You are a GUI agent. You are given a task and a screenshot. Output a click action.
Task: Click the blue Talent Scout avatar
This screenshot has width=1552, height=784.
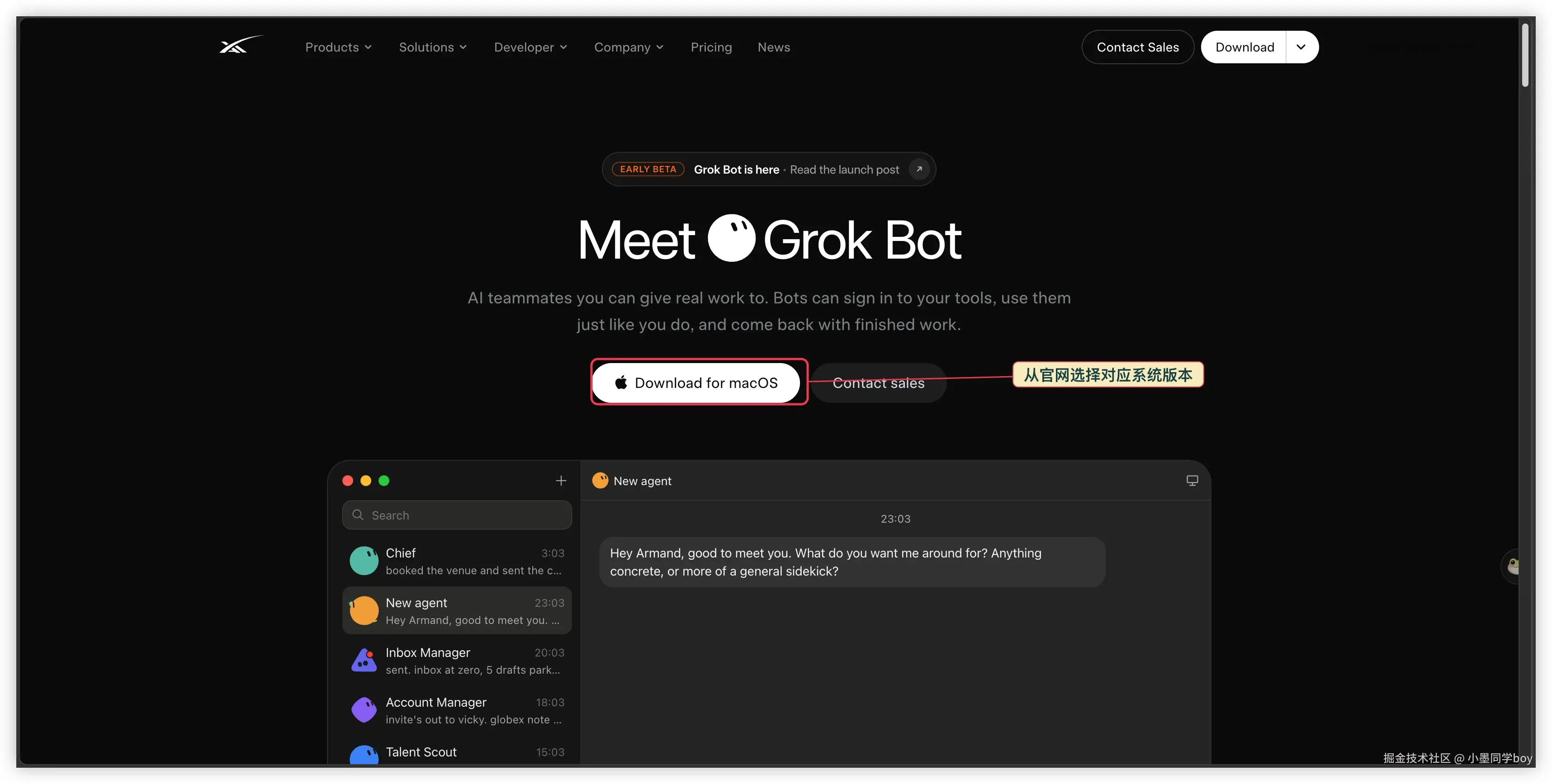point(364,755)
